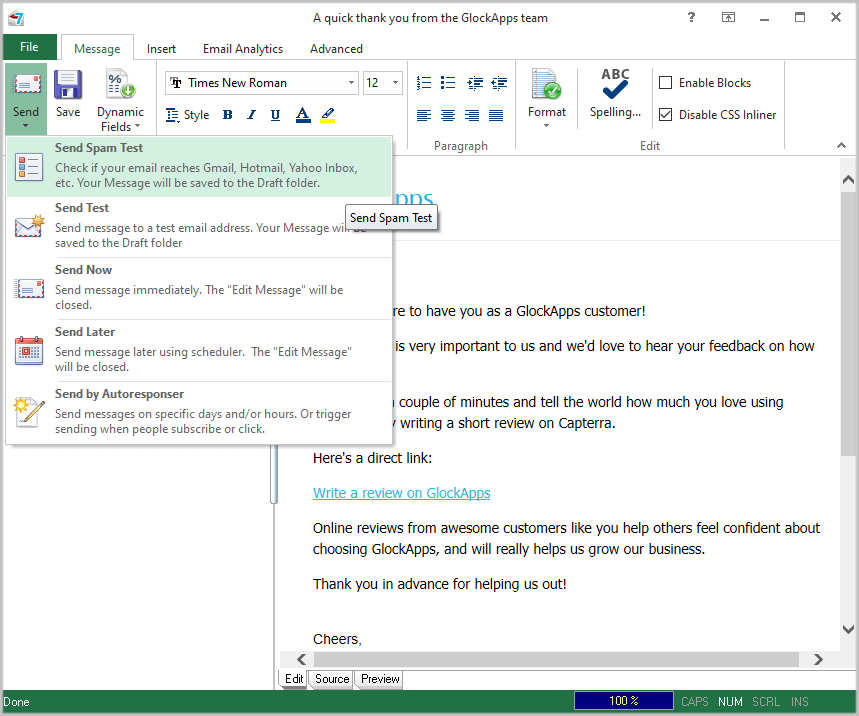
Task: Click the horizontal scrollbar left arrow
Action: [x=301, y=659]
